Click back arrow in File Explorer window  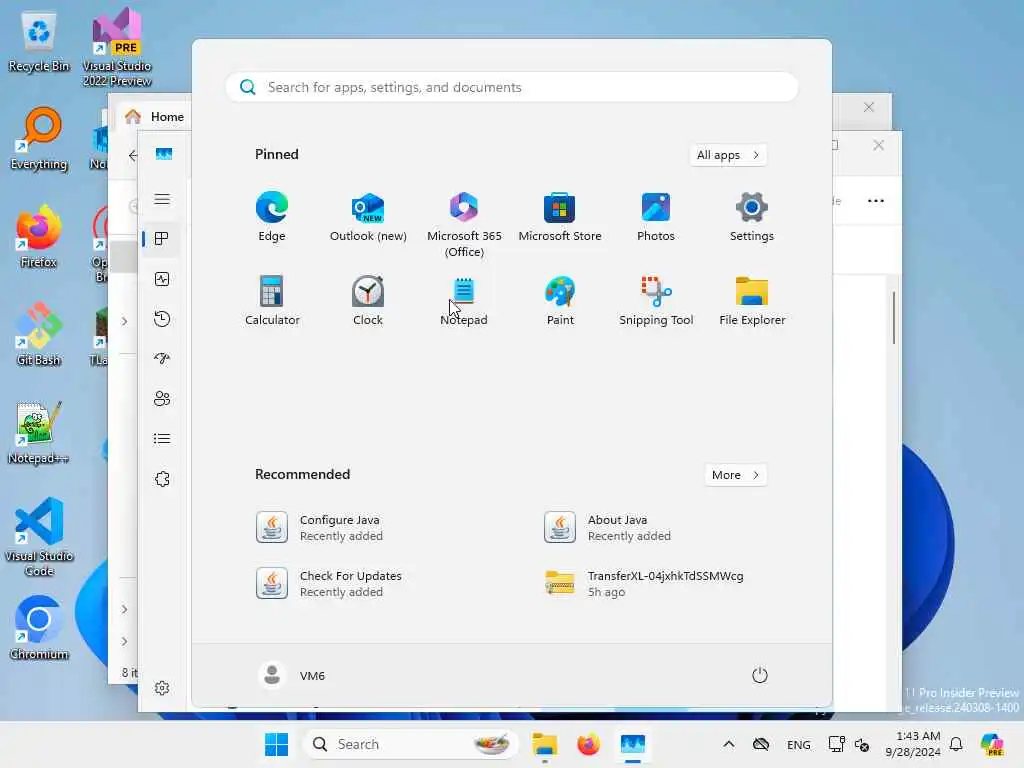[x=133, y=155]
